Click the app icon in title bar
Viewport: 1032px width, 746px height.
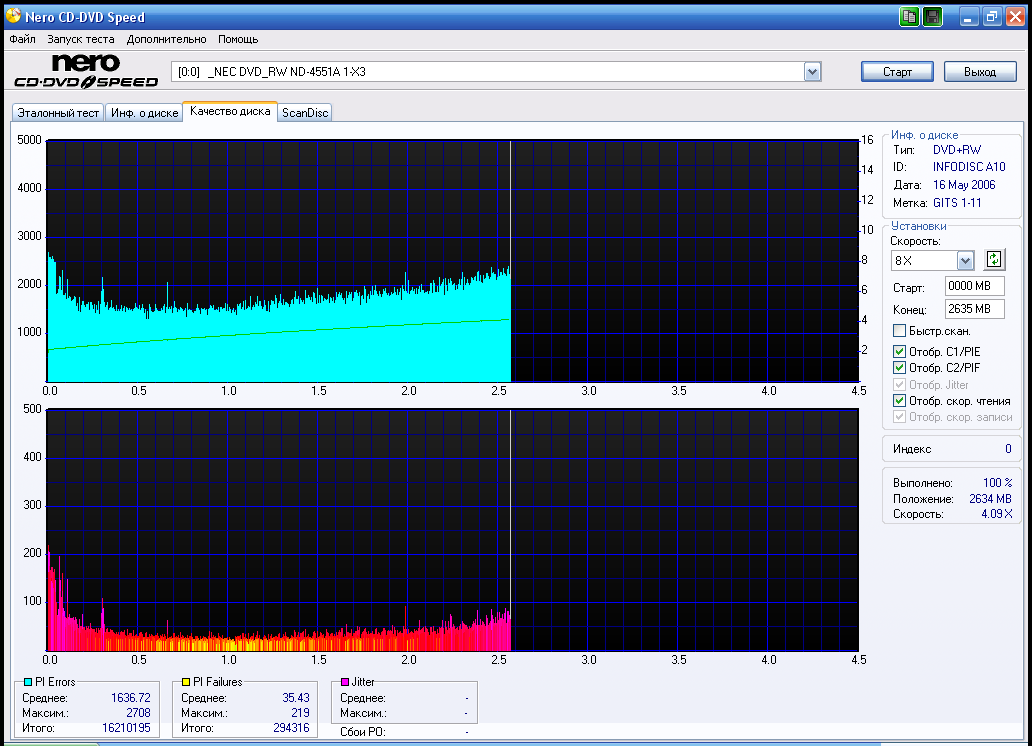(x=13, y=17)
